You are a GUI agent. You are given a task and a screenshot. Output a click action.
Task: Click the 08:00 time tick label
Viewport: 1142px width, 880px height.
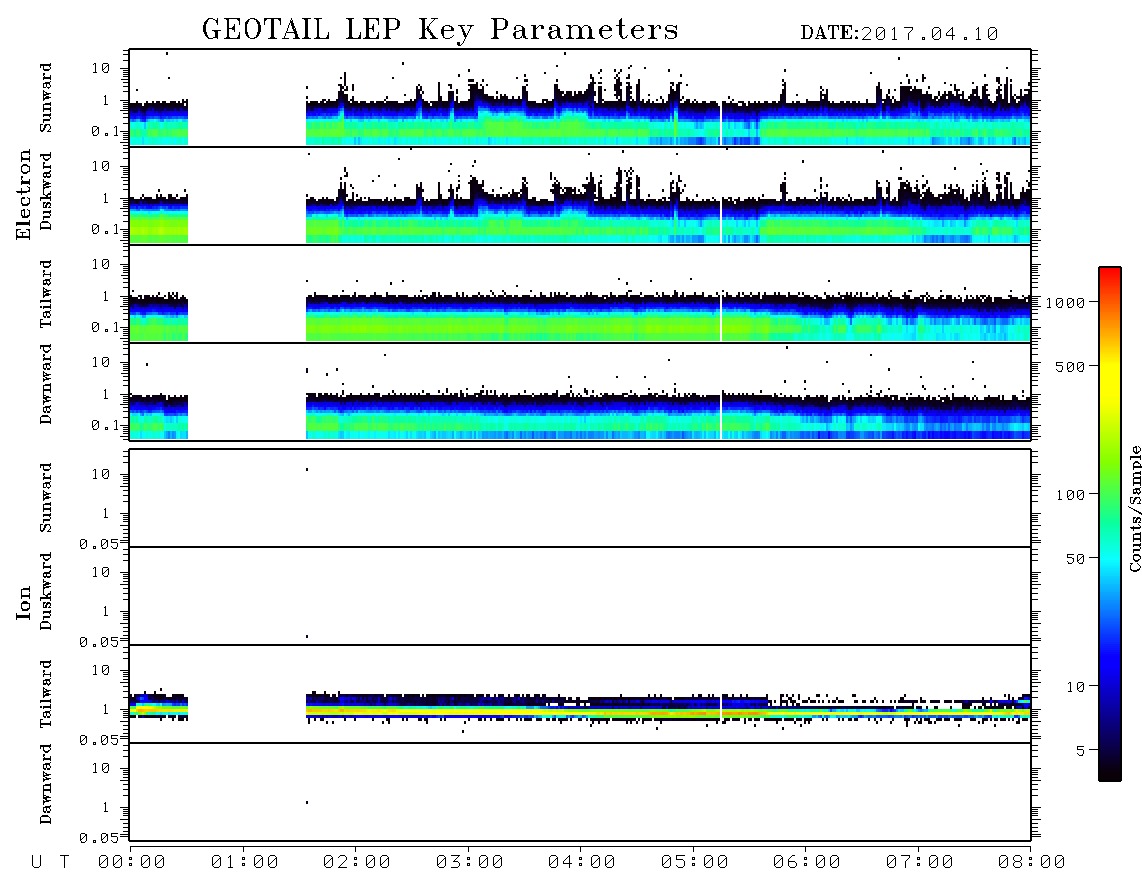pos(1032,863)
